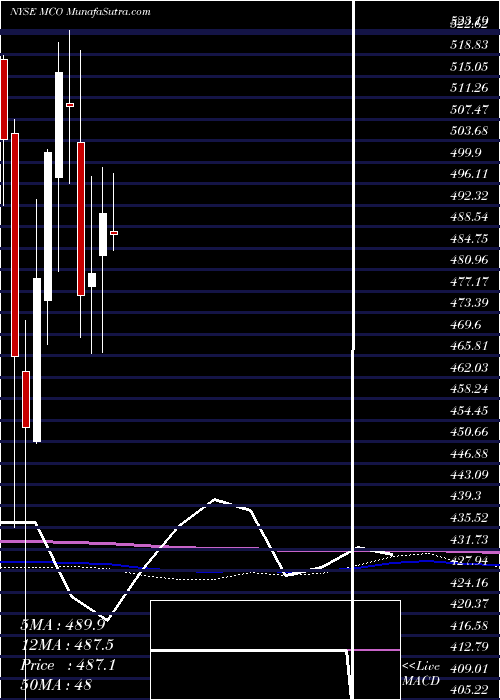Click the 435.52 price axis value

tap(469, 518)
